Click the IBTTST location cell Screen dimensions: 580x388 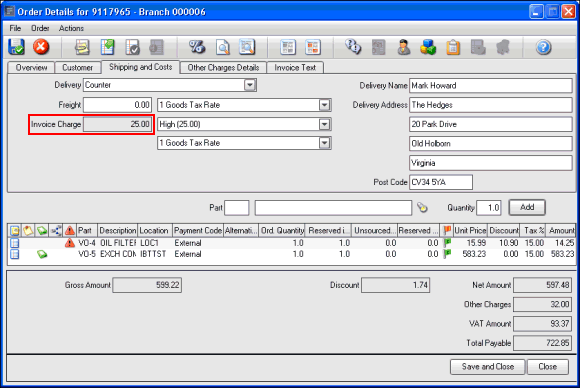(x=153, y=254)
